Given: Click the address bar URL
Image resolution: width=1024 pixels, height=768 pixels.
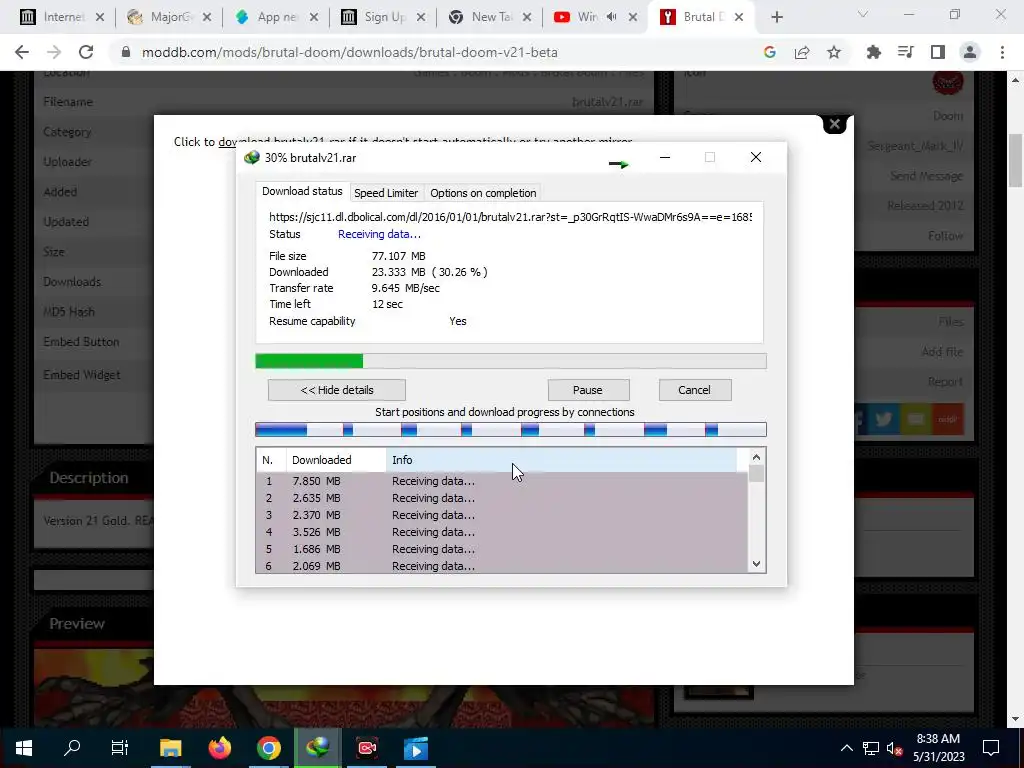Looking at the screenshot, I should point(349,52).
